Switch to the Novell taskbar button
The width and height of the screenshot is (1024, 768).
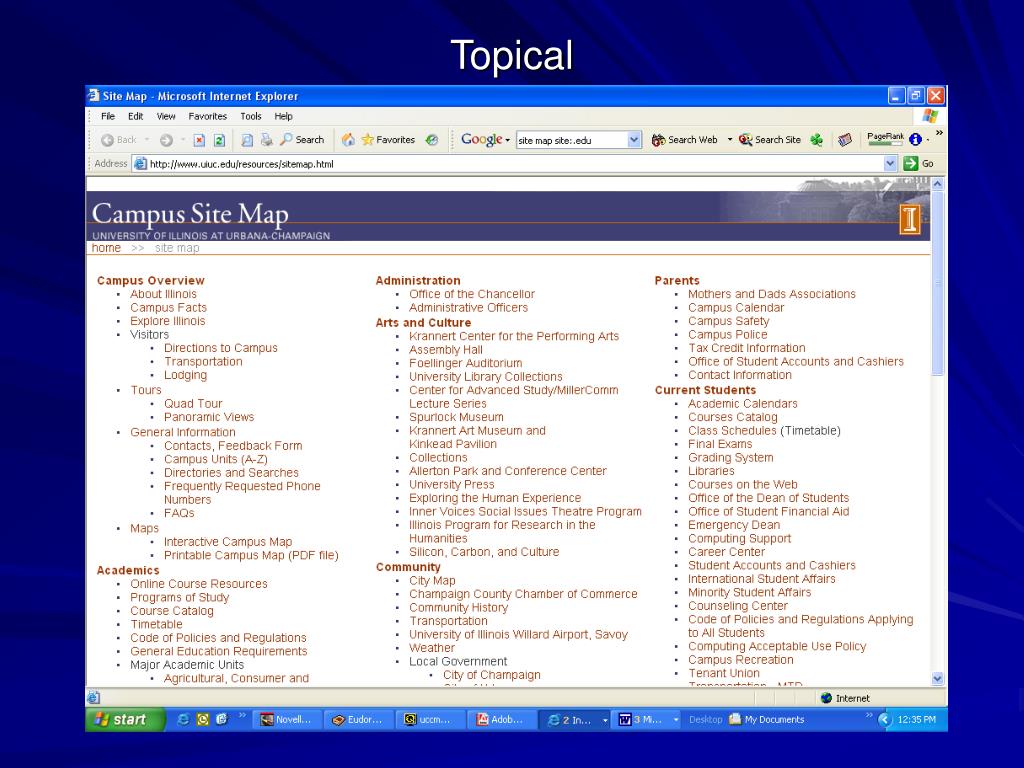pyautogui.click(x=287, y=719)
